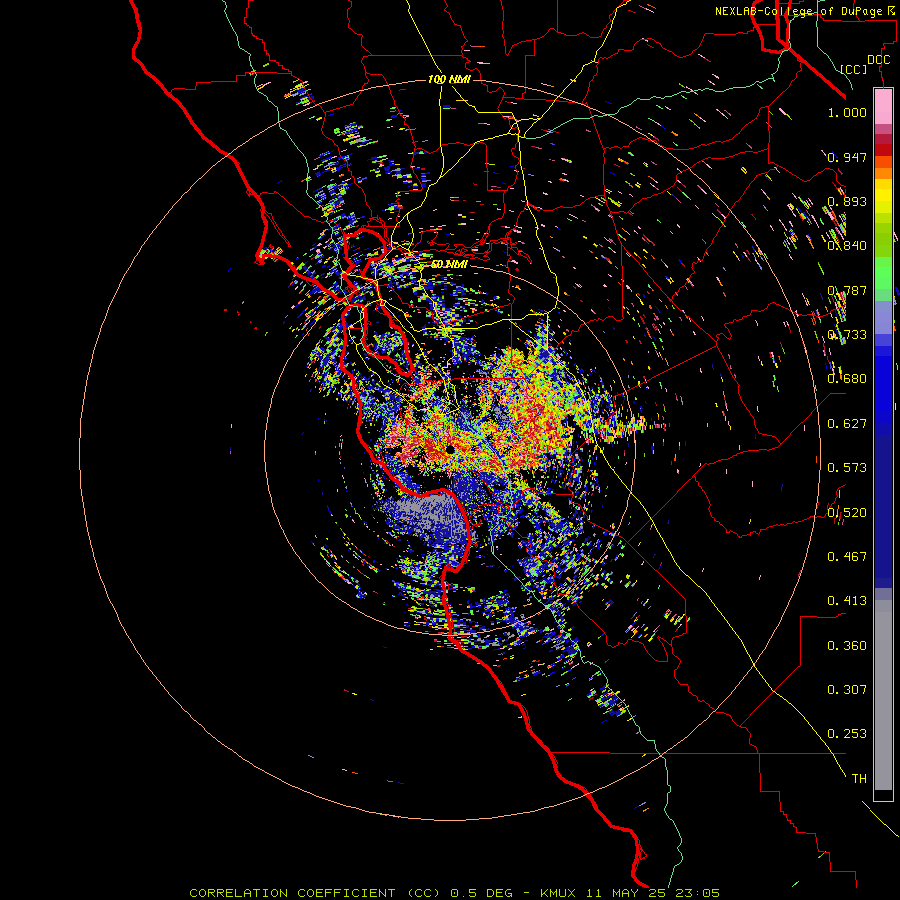Screen dimensions: 900x900
Task: Click the 0.253 scale value
Action: pyautogui.click(x=847, y=734)
